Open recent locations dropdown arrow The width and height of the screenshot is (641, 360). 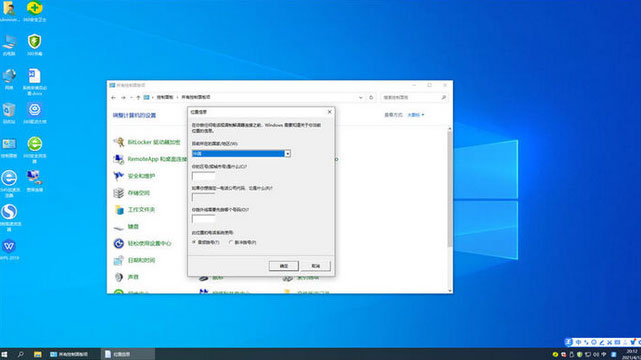131,98
